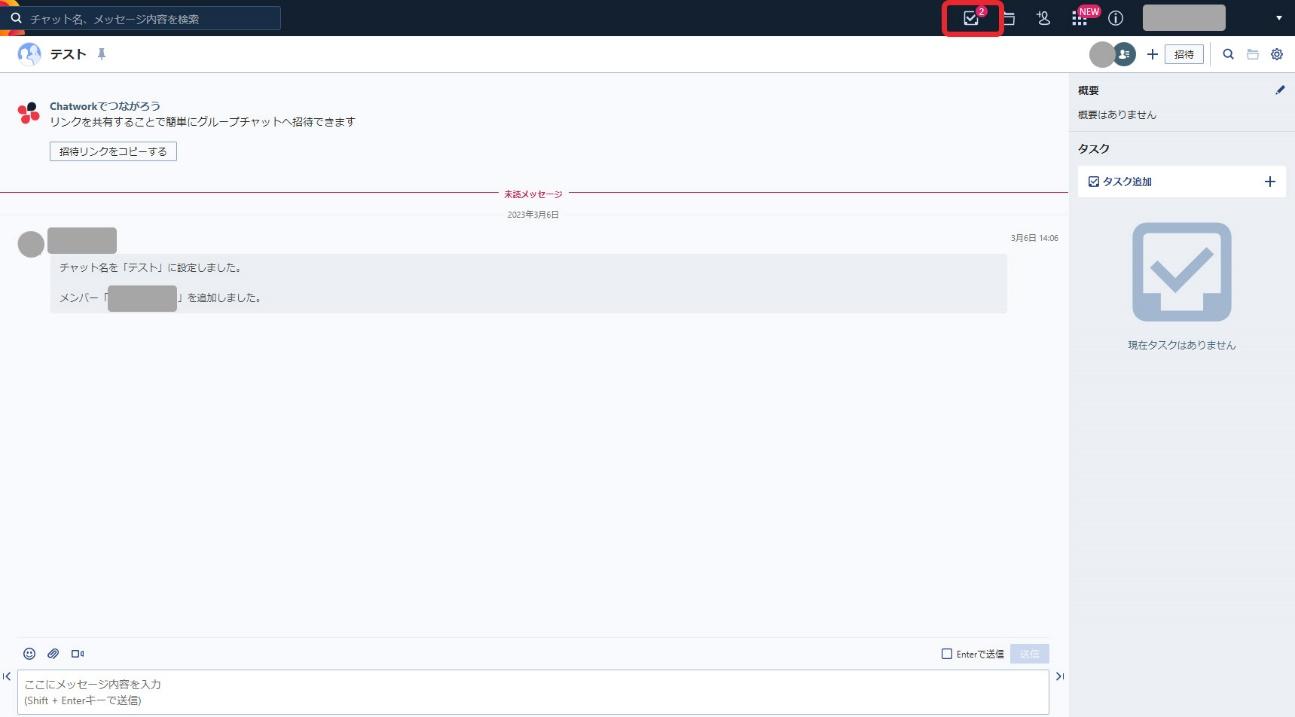Search messages in this chat via magnifier

coord(1228,54)
